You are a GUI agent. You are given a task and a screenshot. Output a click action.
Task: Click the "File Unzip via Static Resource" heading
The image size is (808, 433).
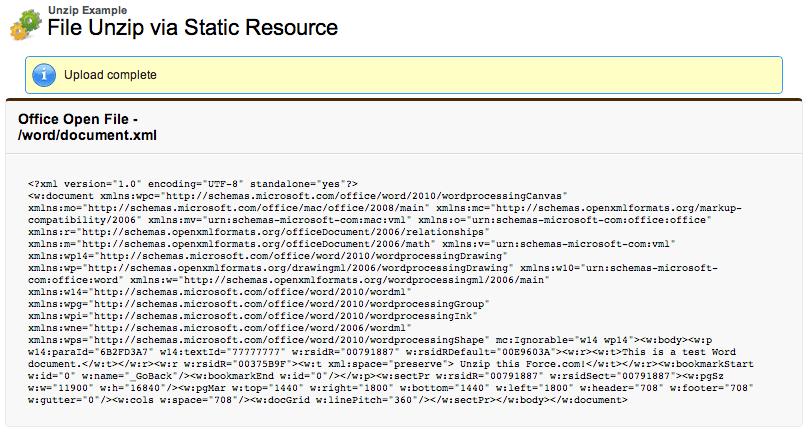click(x=192, y=28)
